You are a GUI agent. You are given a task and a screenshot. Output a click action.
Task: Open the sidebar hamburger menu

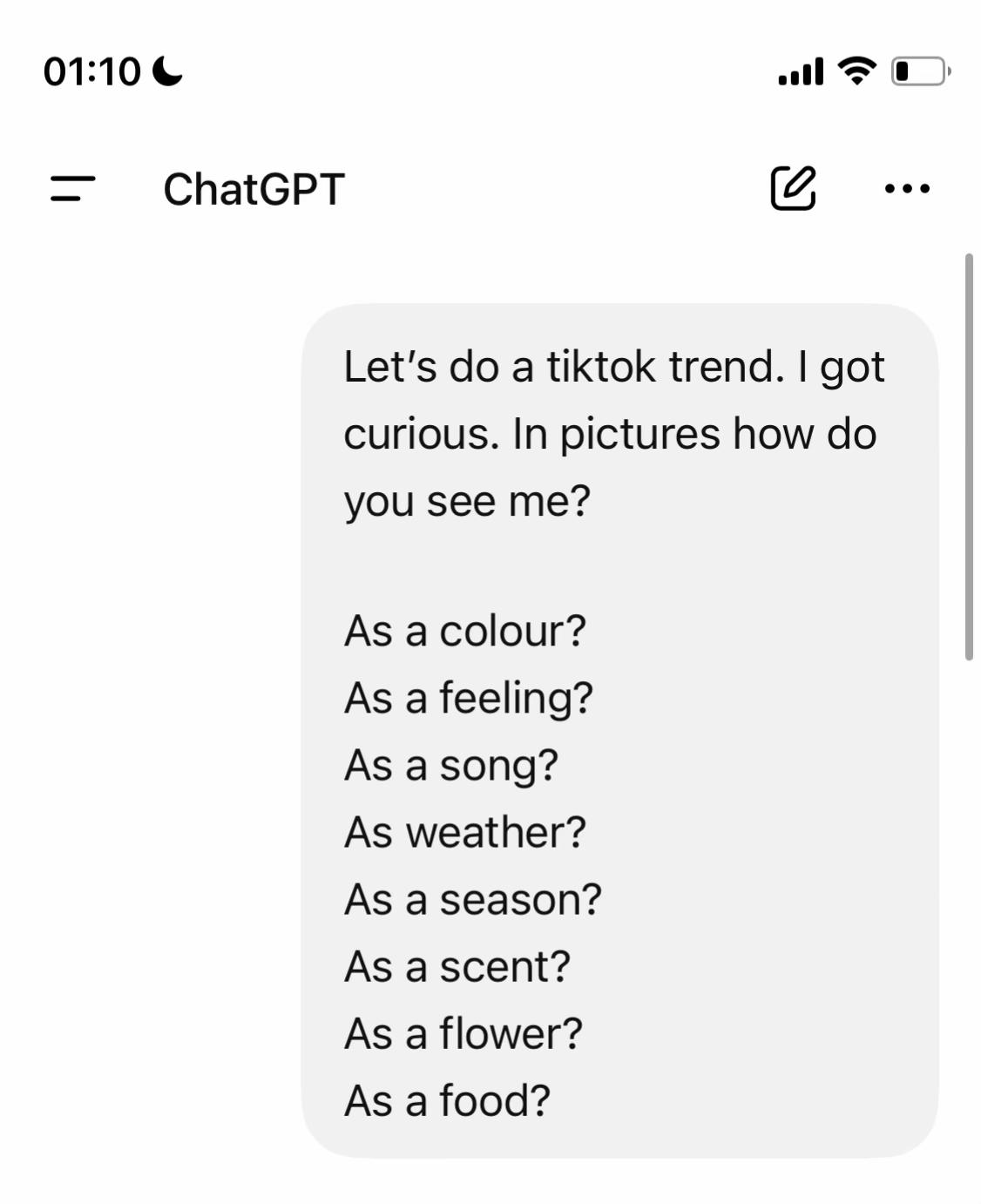coord(72,188)
